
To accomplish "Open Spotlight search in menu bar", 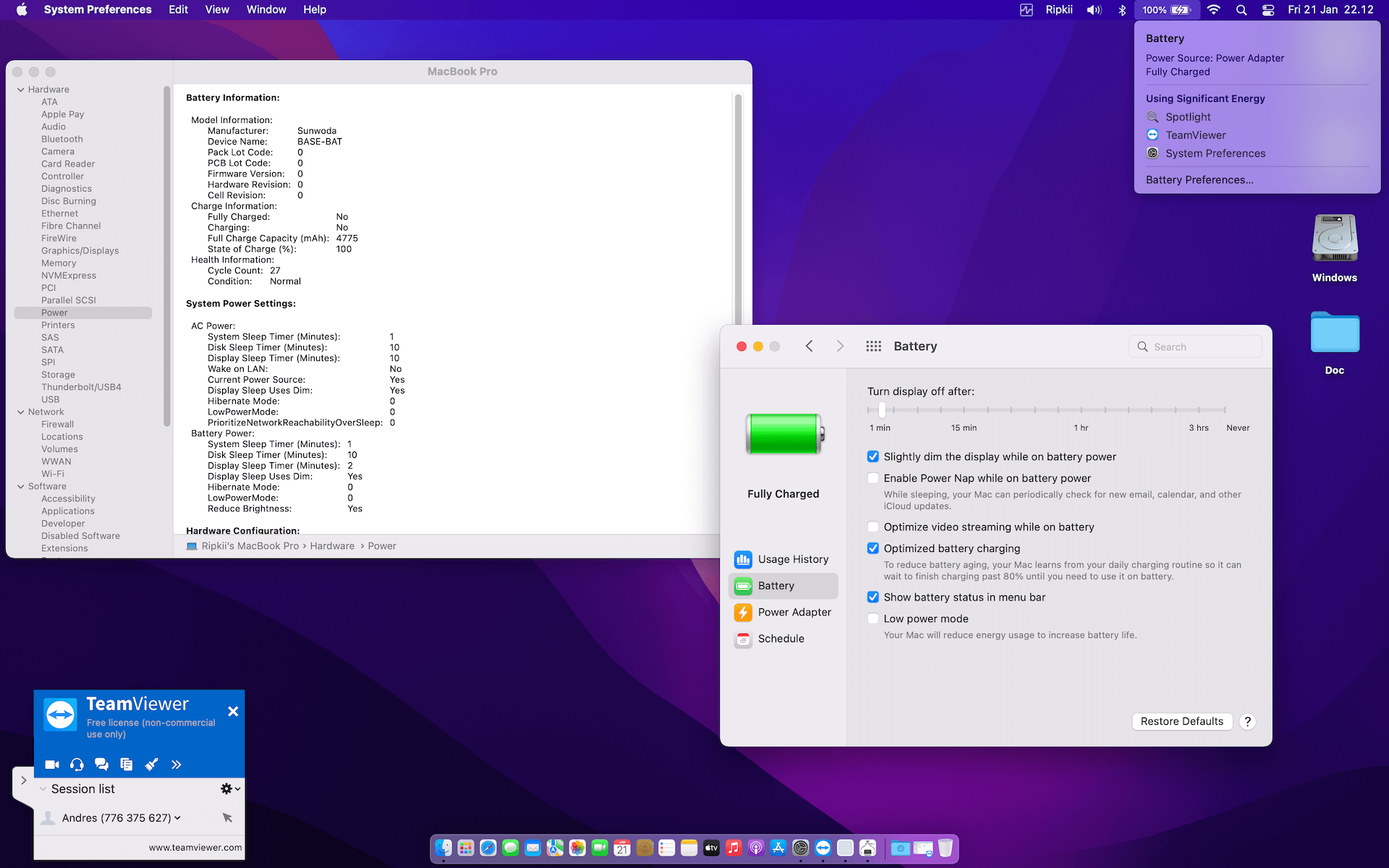I will 1241,9.
